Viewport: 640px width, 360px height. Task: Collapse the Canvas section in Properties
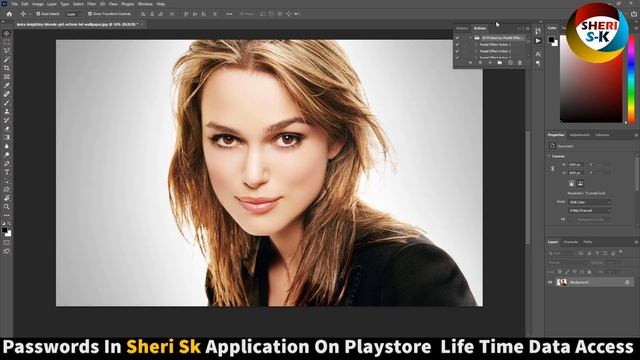pos(549,156)
